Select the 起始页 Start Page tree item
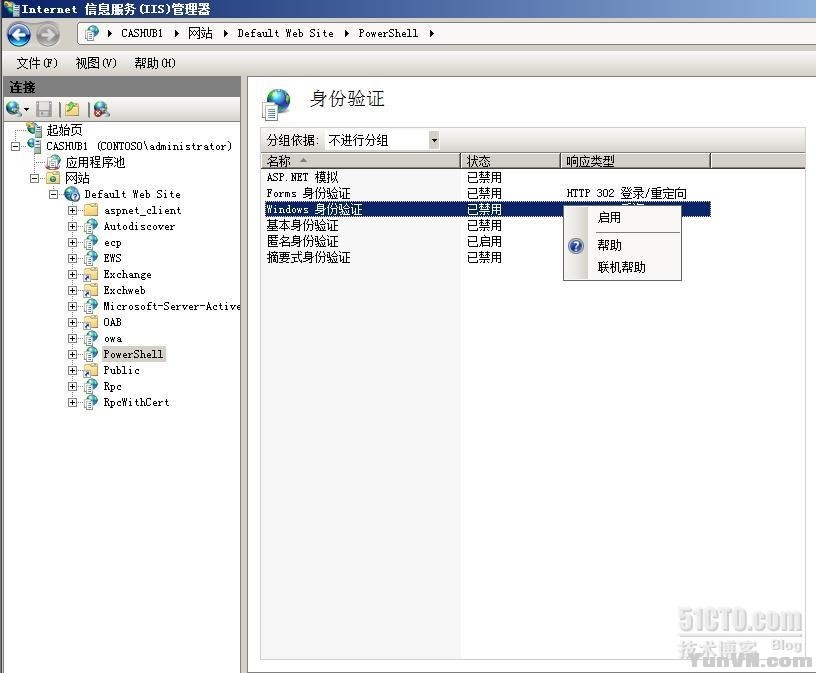This screenshot has height=673, width=816. 64,130
